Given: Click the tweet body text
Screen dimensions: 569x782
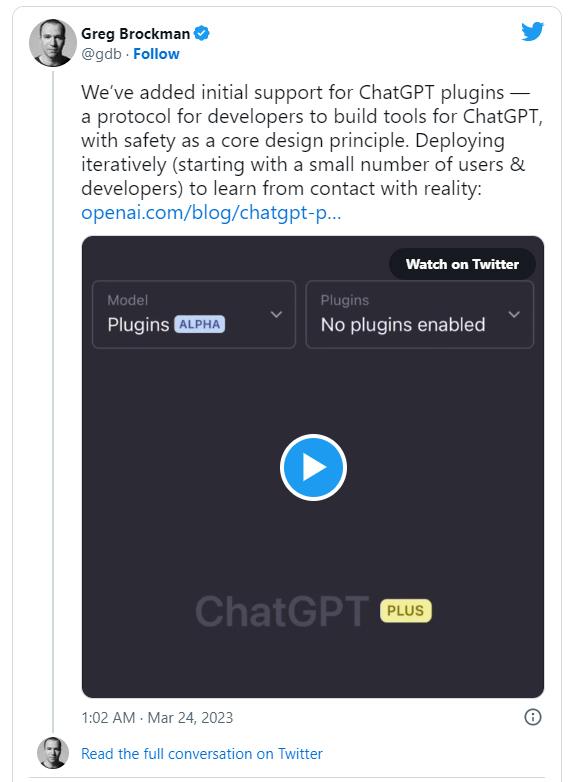Looking at the screenshot, I should (x=312, y=141).
